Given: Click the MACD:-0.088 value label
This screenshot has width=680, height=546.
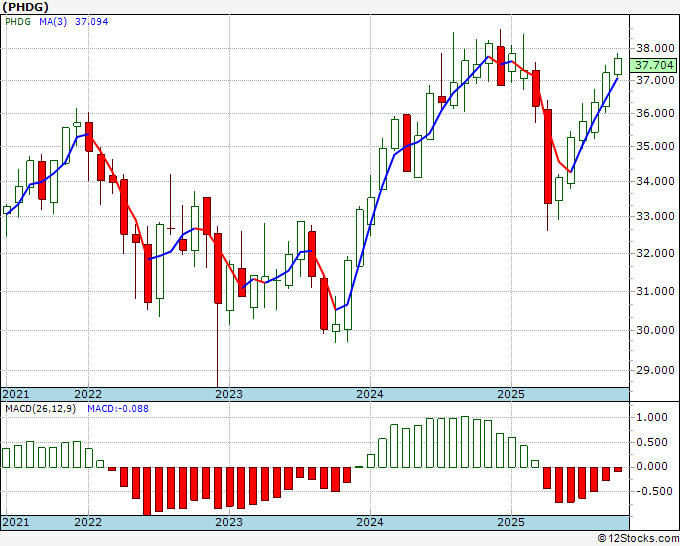Looking at the screenshot, I should pos(118,409).
